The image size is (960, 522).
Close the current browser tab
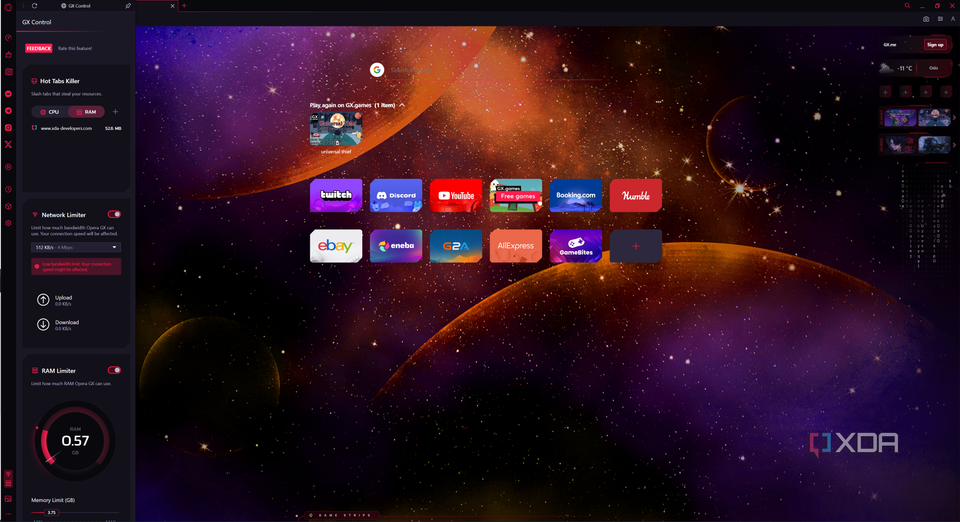pos(172,6)
